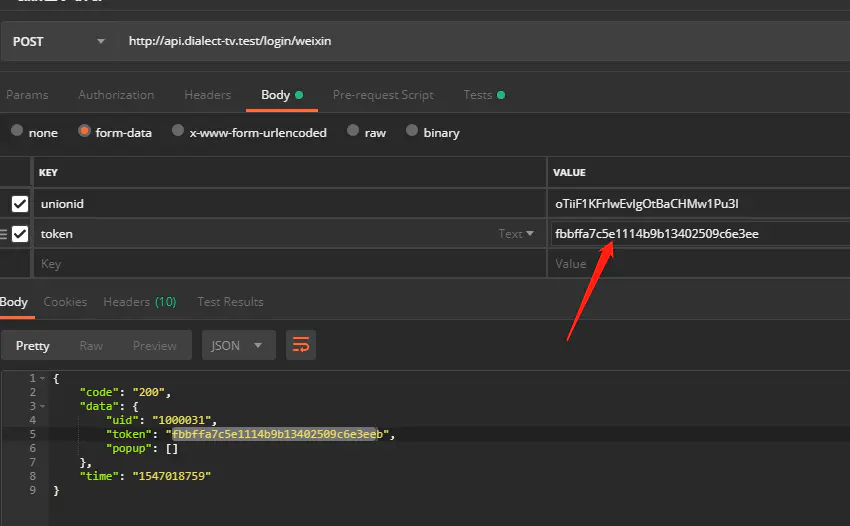The image size is (850, 526).
Task: Toggle word wrap icon in response toolbar
Action: pyautogui.click(x=301, y=345)
